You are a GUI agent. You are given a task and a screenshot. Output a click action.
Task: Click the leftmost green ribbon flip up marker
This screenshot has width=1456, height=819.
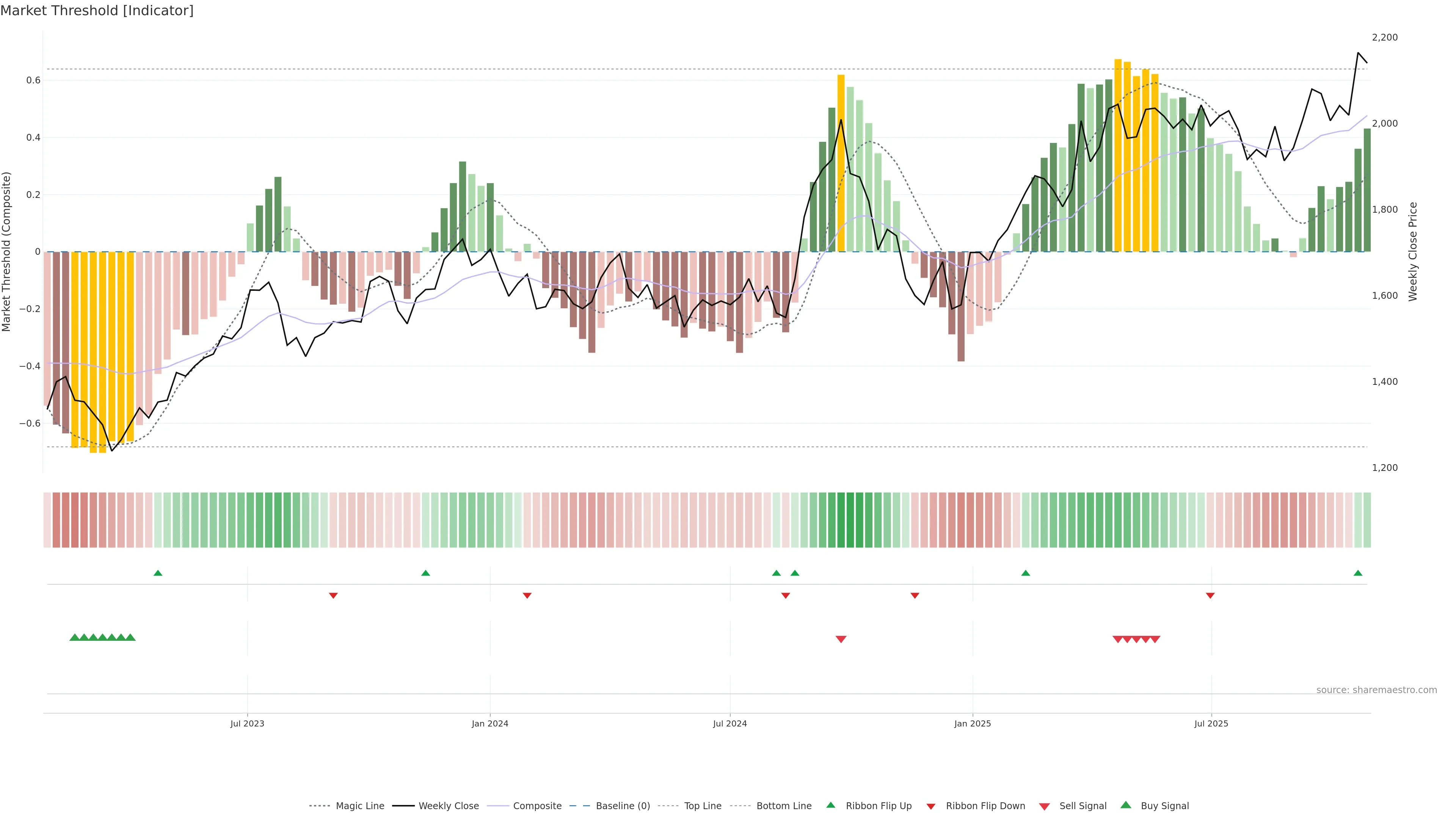158,573
